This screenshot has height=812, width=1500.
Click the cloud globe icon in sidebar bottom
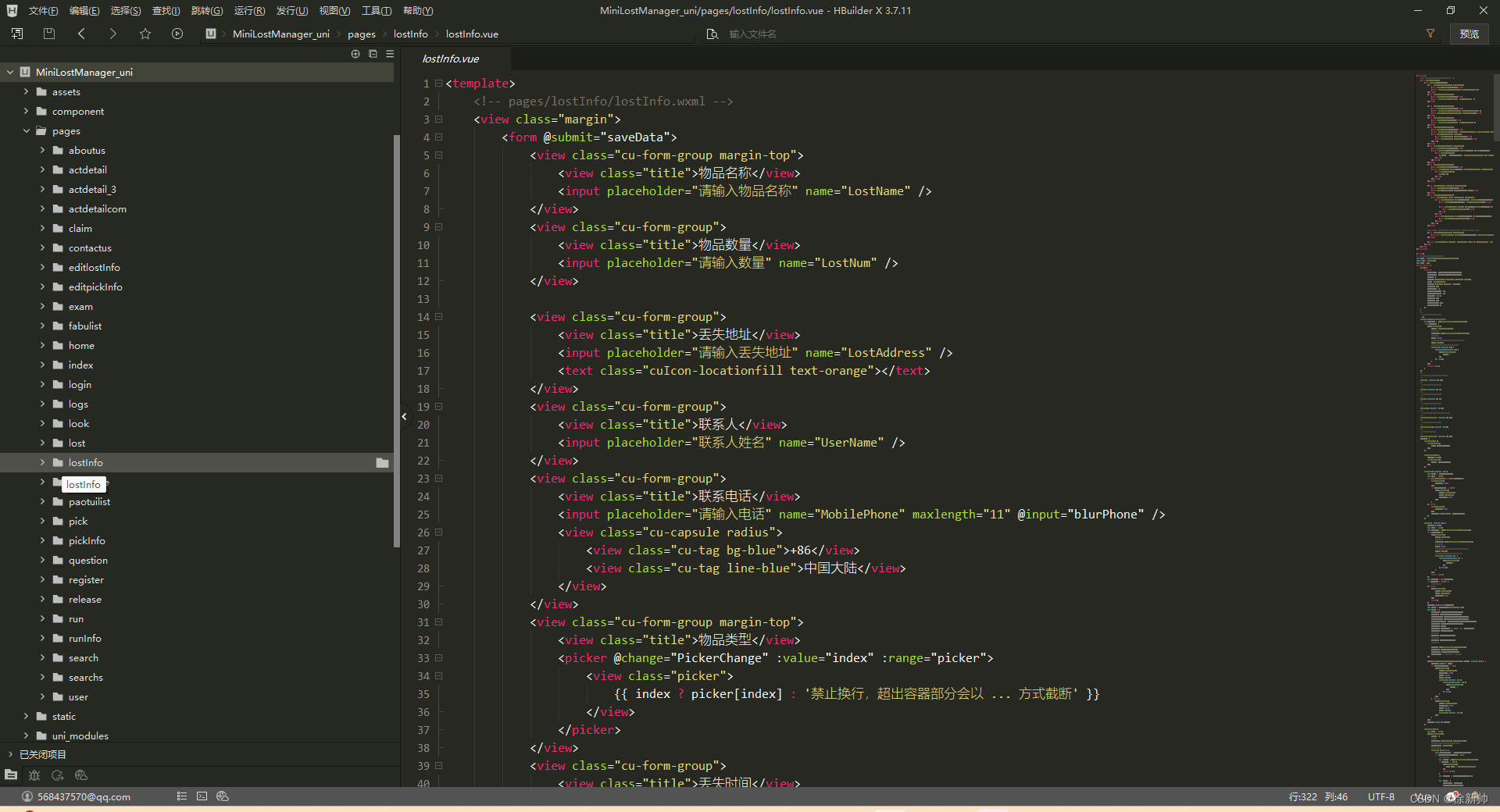81,775
